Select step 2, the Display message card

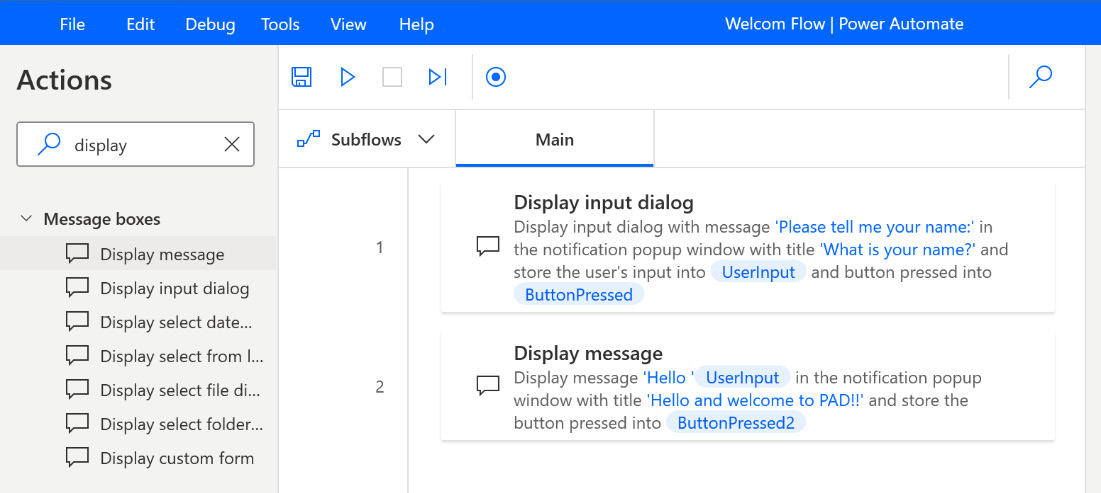pos(748,386)
